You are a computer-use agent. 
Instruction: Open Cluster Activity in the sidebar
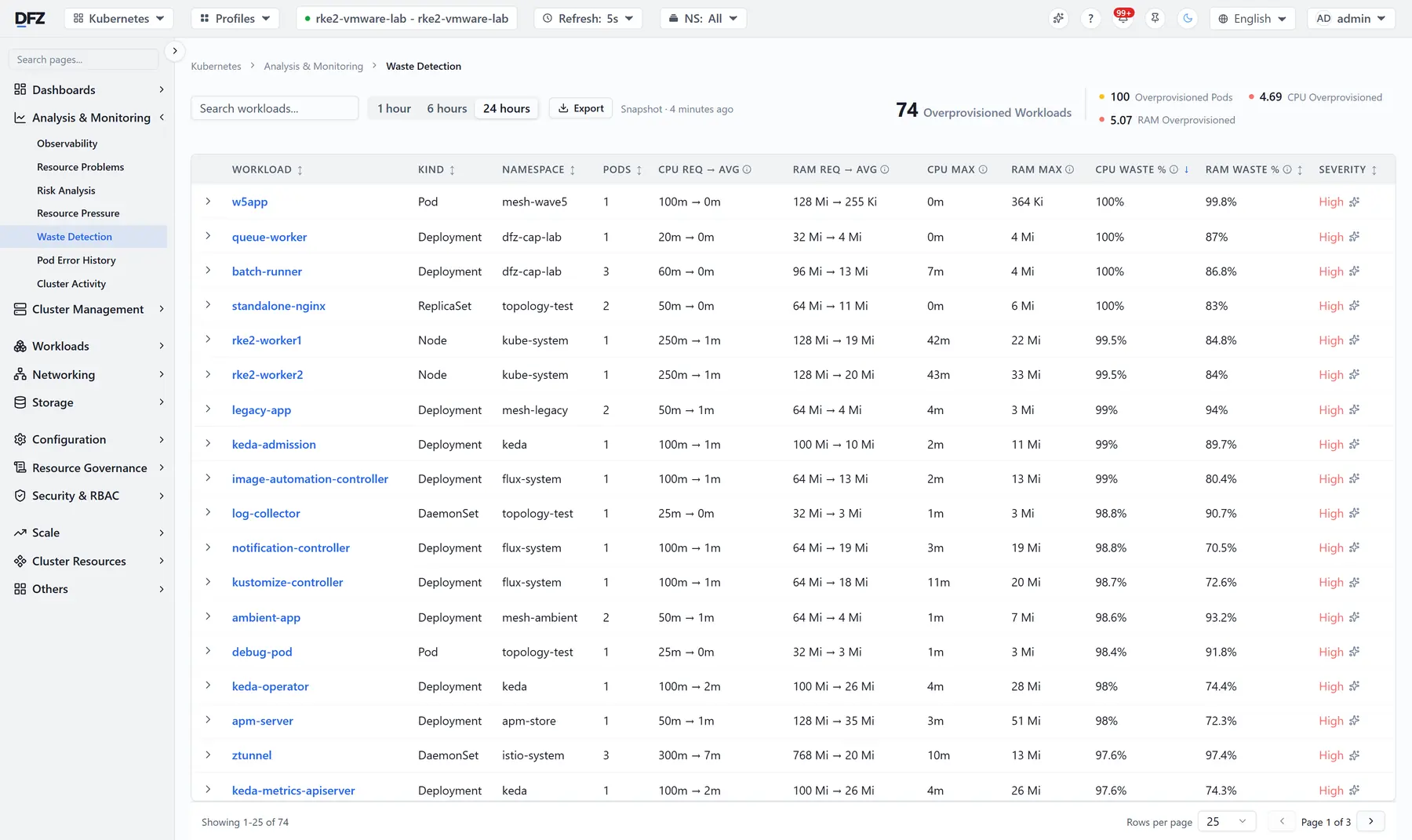click(71, 284)
